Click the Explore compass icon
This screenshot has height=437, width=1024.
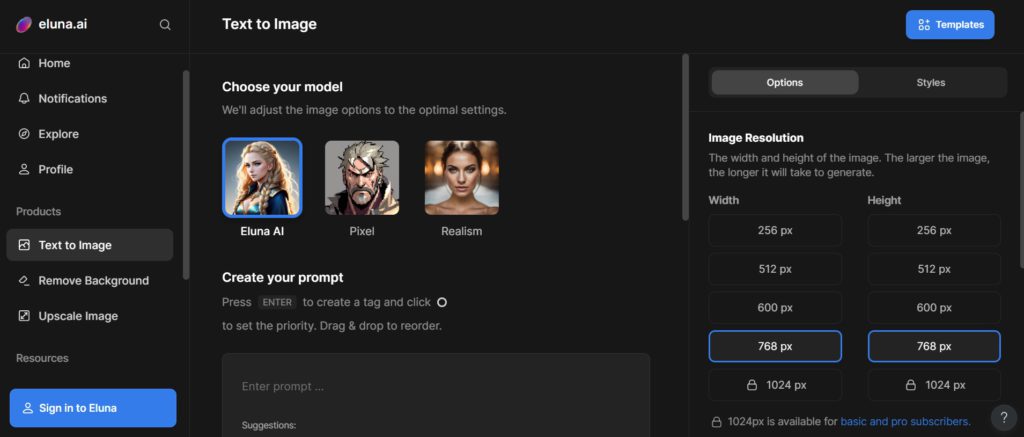click(24, 134)
